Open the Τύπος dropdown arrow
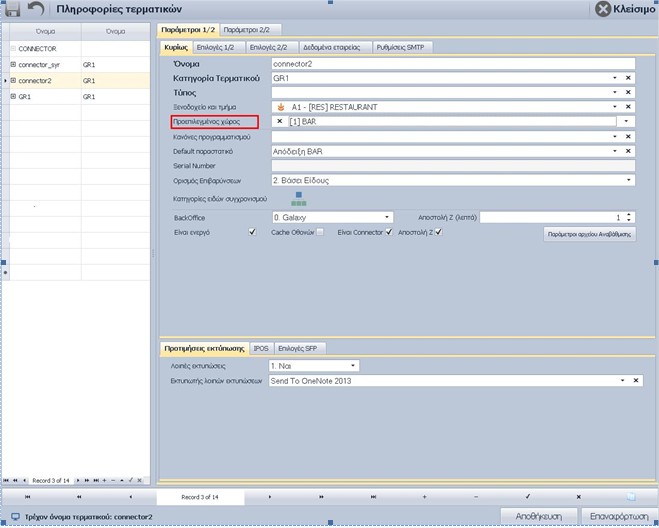 [x=614, y=92]
